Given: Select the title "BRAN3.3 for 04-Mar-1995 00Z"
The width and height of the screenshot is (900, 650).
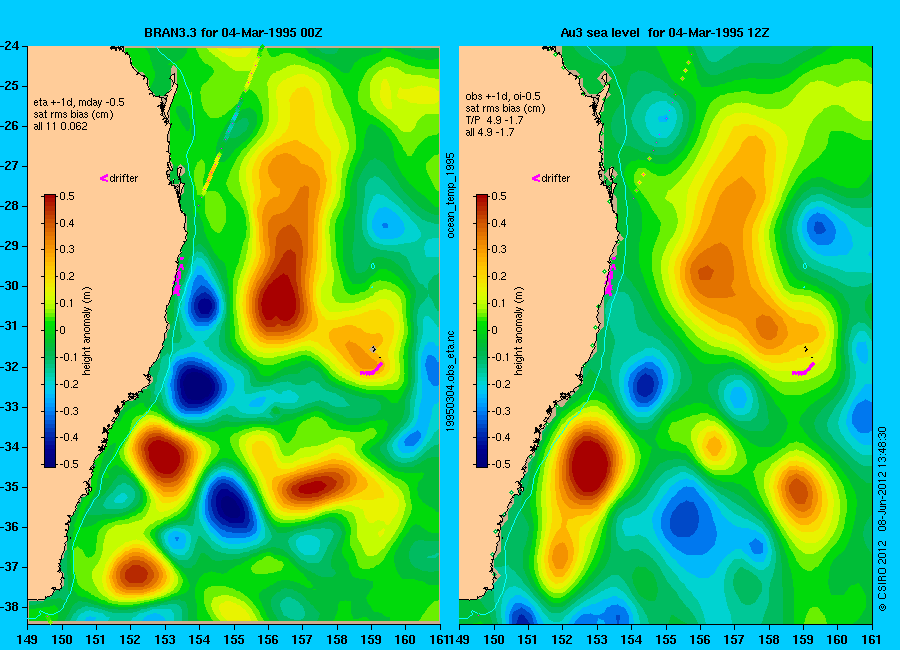Looking at the screenshot, I should coord(233,33).
